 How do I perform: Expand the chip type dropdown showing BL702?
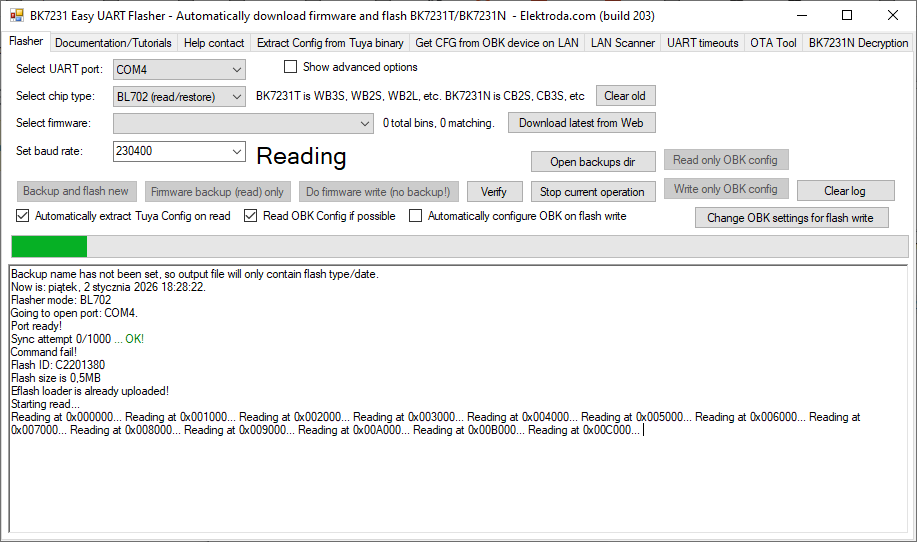[x=179, y=96]
